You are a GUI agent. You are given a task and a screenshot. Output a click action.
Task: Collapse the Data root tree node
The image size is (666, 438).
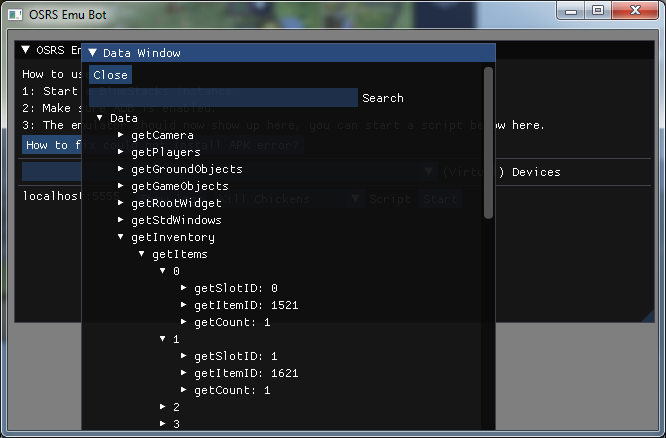[99, 118]
